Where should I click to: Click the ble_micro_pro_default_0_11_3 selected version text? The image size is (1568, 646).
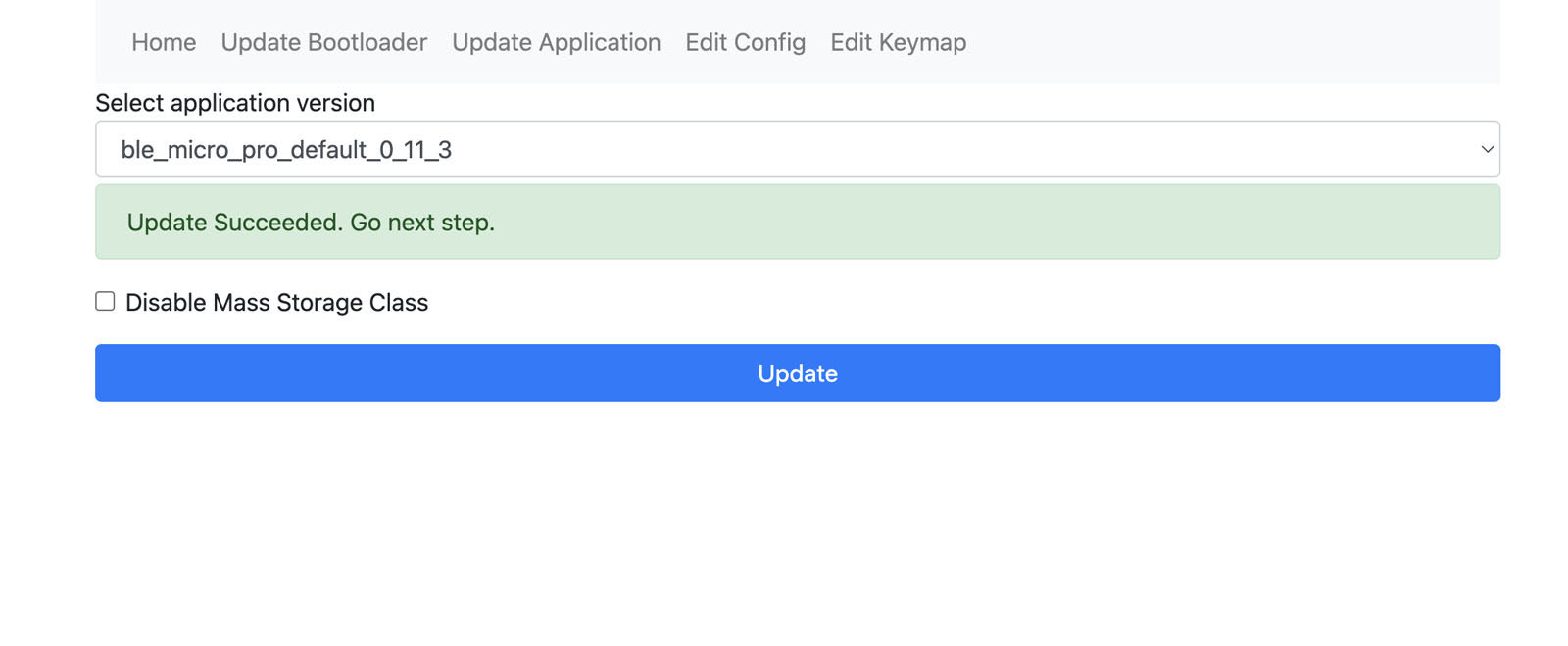(x=285, y=149)
